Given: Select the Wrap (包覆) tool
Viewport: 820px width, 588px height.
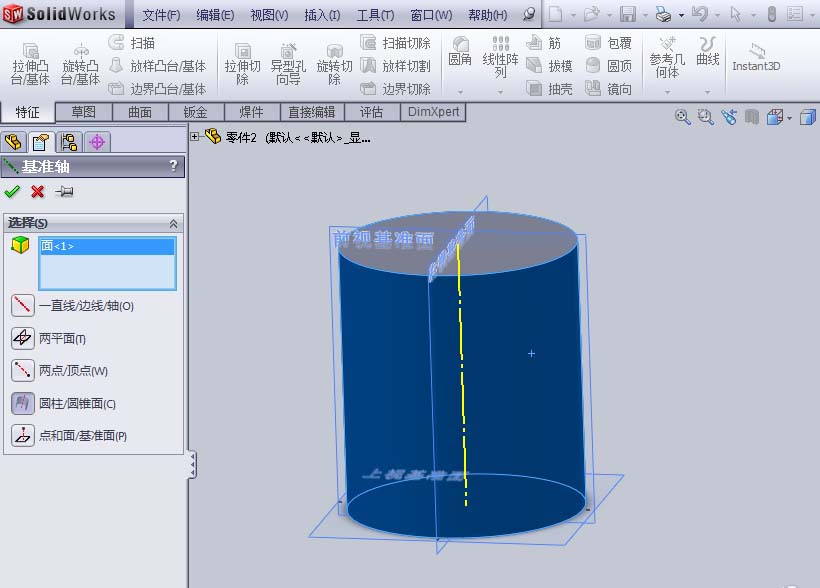Looking at the screenshot, I should [608, 42].
